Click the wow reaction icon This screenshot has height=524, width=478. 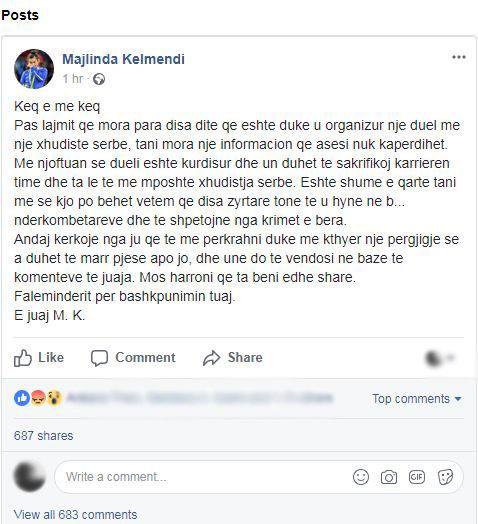pos(54,398)
